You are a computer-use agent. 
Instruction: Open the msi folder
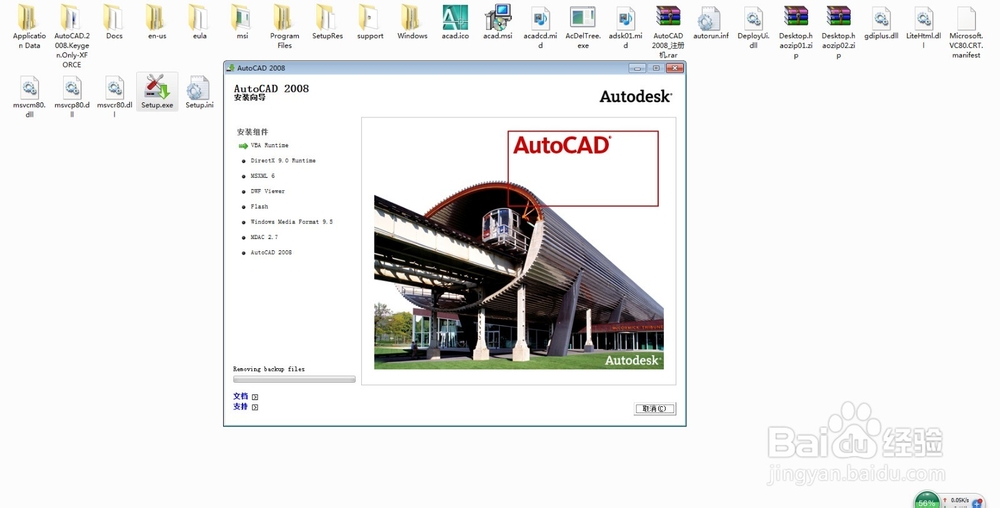tap(242, 22)
